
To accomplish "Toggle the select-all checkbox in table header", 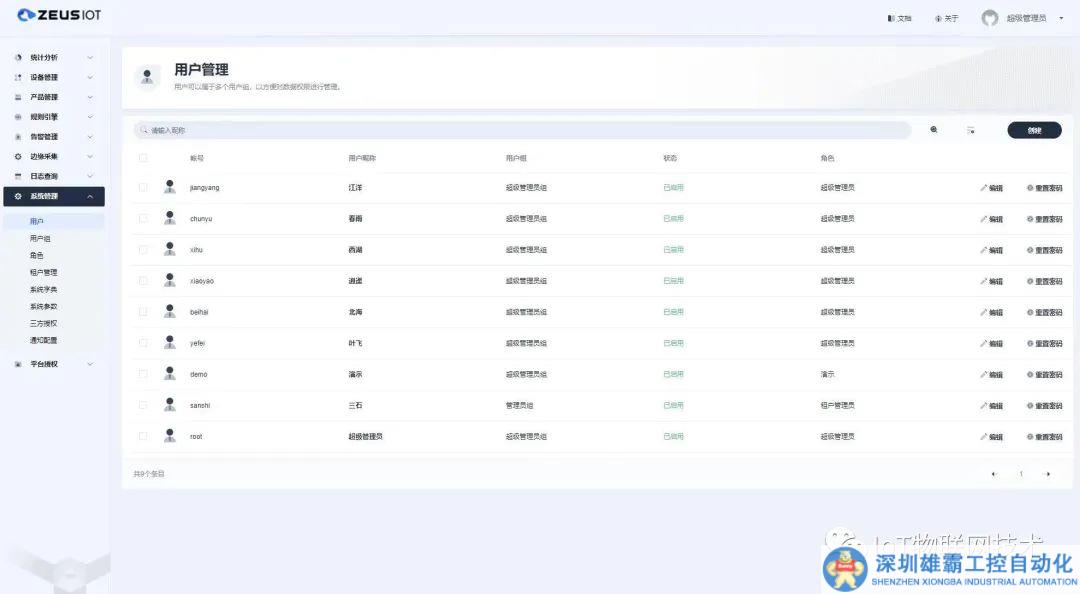I will pos(143,158).
